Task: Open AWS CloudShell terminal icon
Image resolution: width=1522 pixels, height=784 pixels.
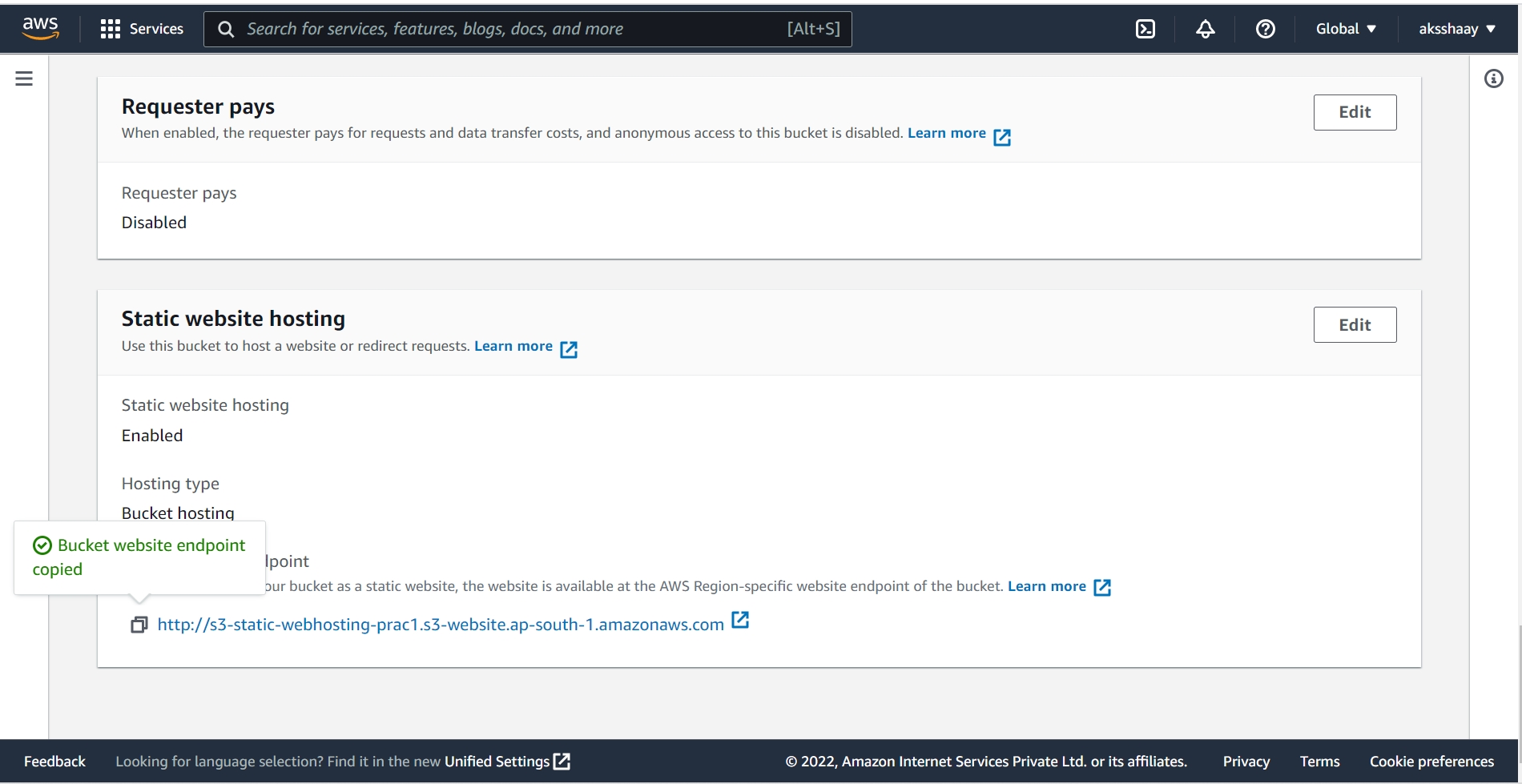Action: point(1145,29)
